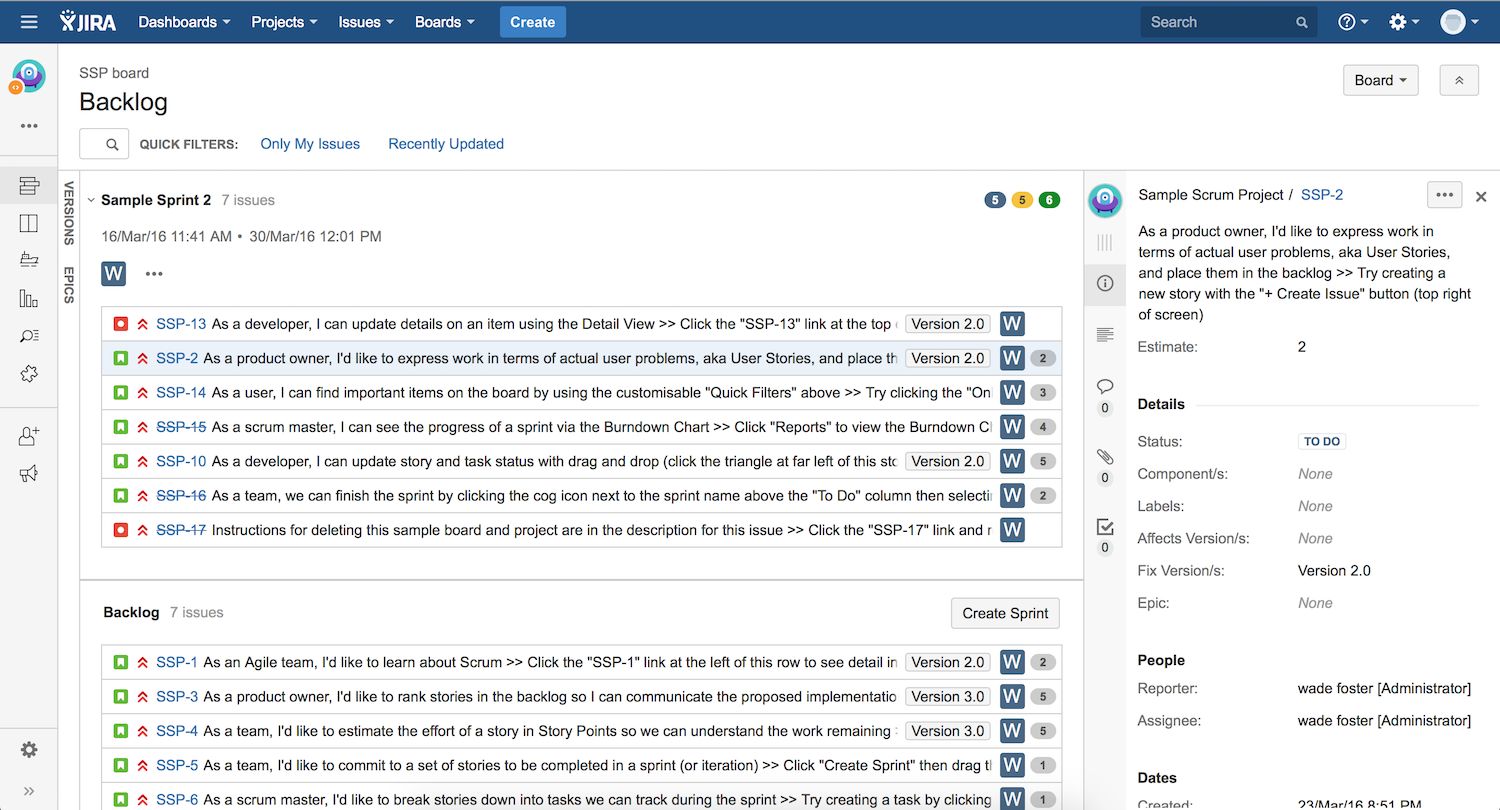Viewport: 1500px width, 810px height.
Task: Open the Board dropdown button
Action: [x=1380, y=80]
